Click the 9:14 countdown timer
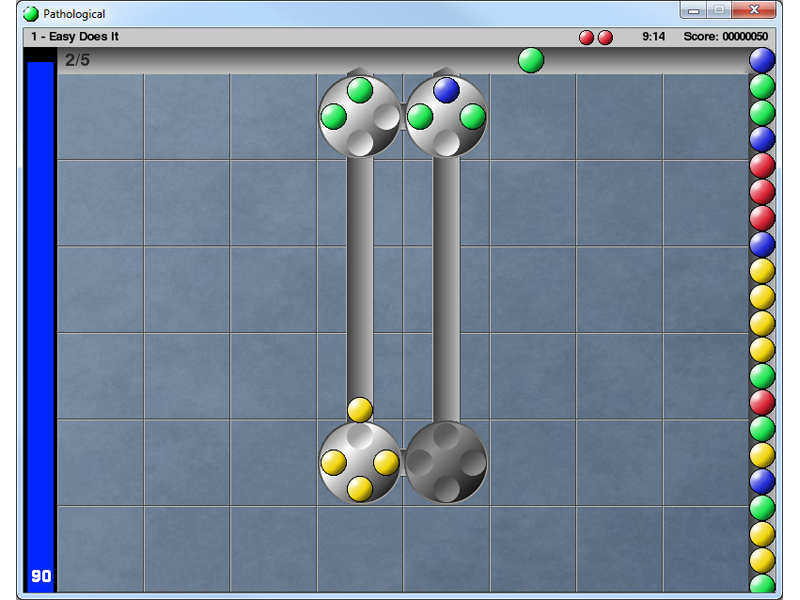The image size is (800, 600). tap(653, 37)
